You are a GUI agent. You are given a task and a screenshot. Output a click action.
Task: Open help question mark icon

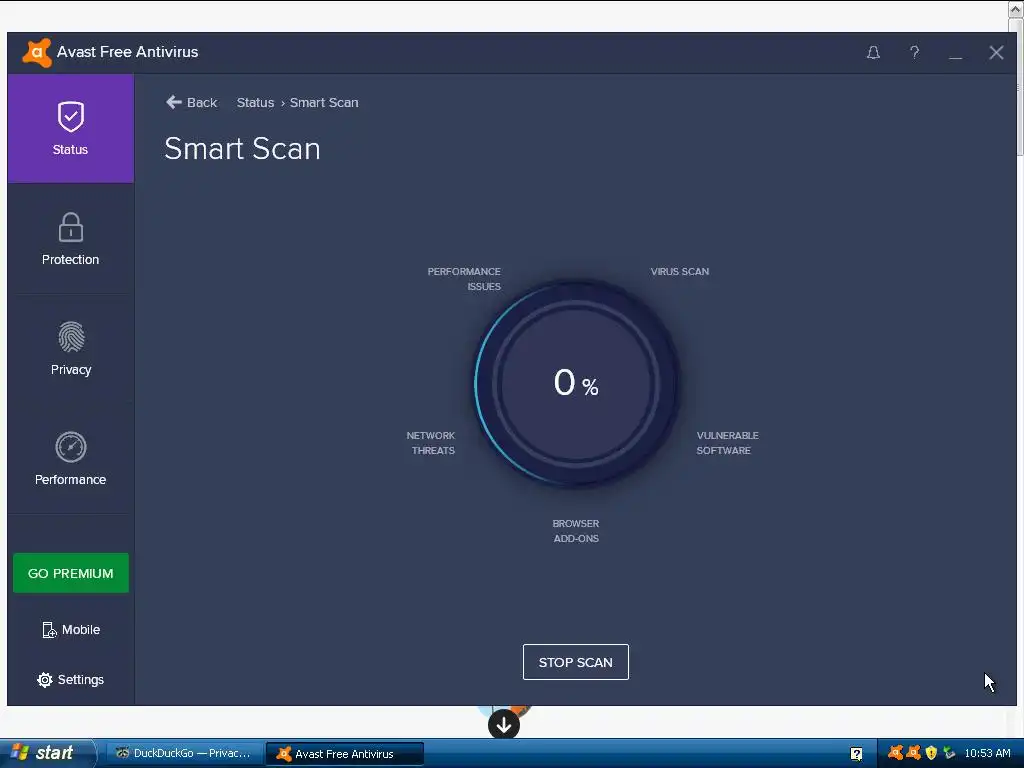(x=914, y=53)
